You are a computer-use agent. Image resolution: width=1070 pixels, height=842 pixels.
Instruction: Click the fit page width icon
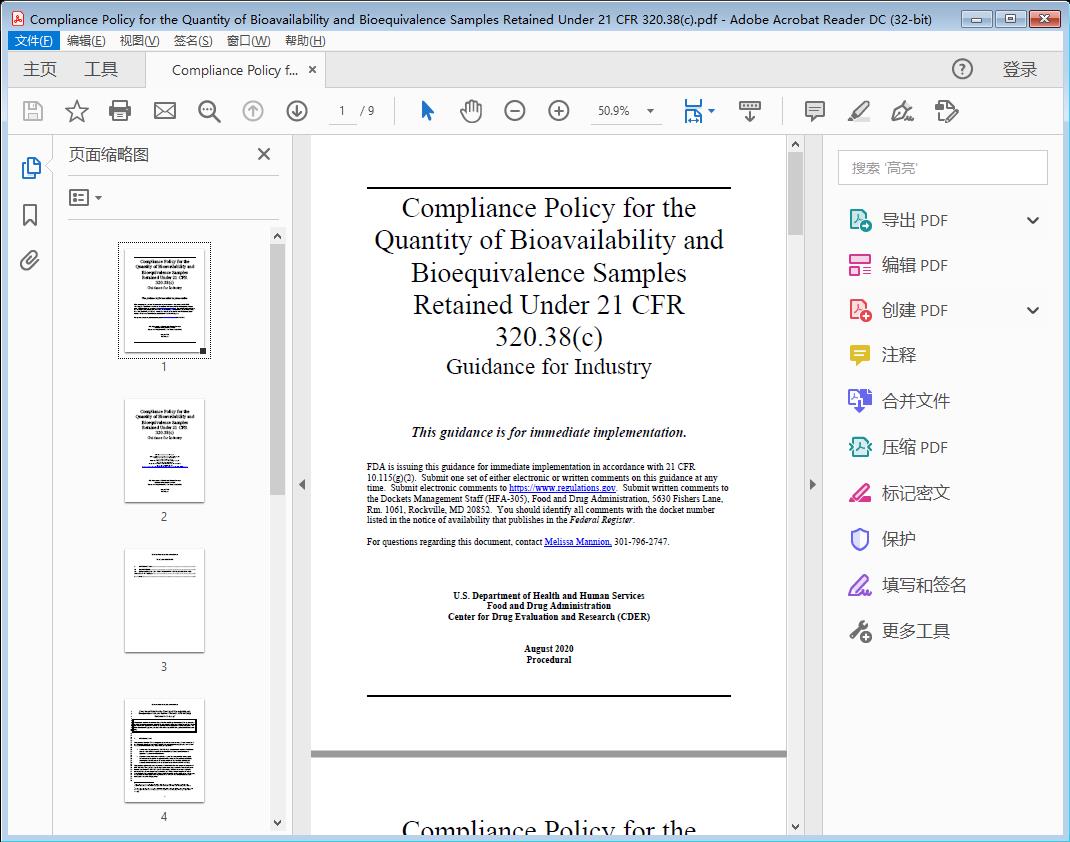693,111
